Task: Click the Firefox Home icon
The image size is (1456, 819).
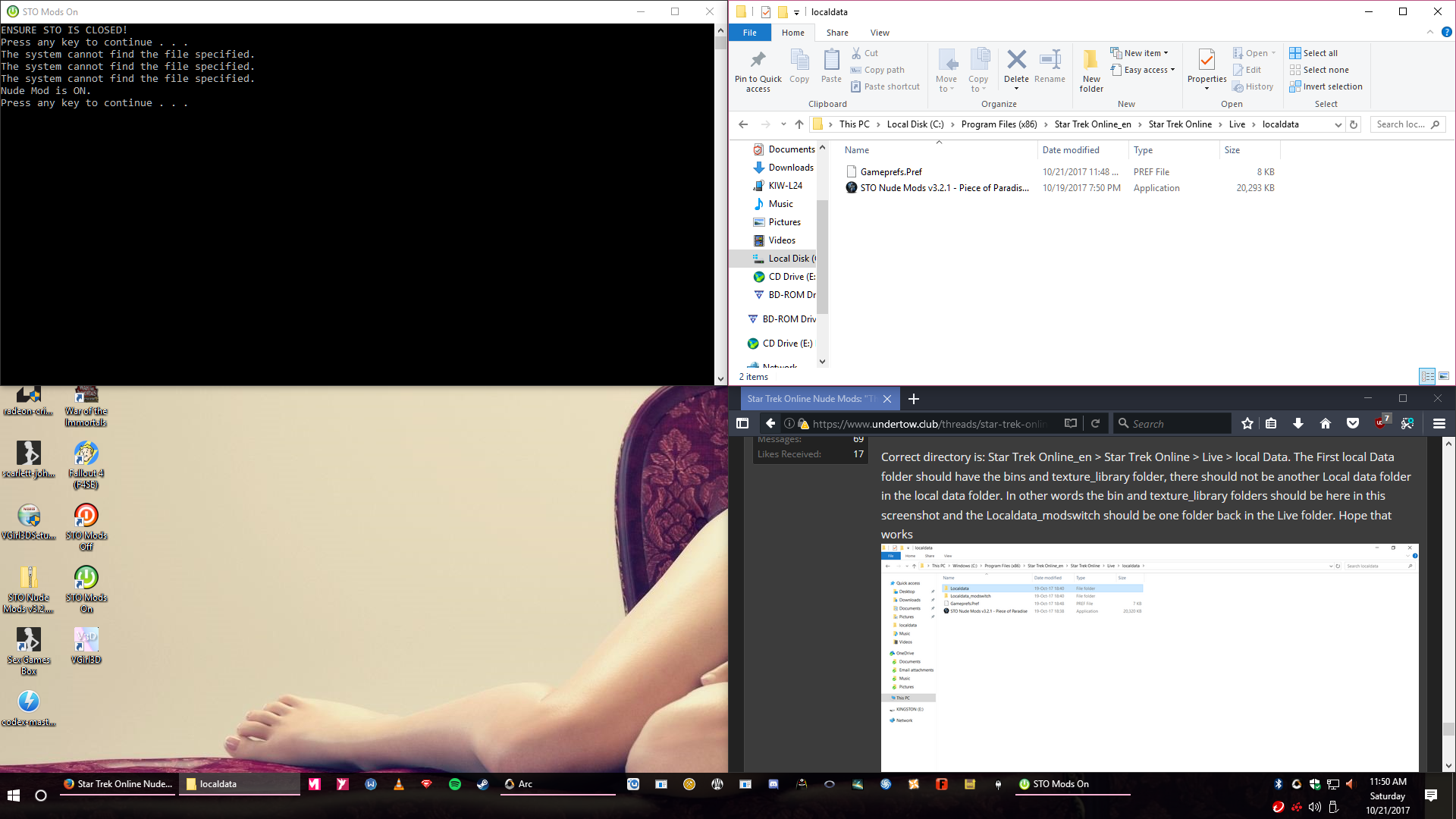Action: [1326, 424]
